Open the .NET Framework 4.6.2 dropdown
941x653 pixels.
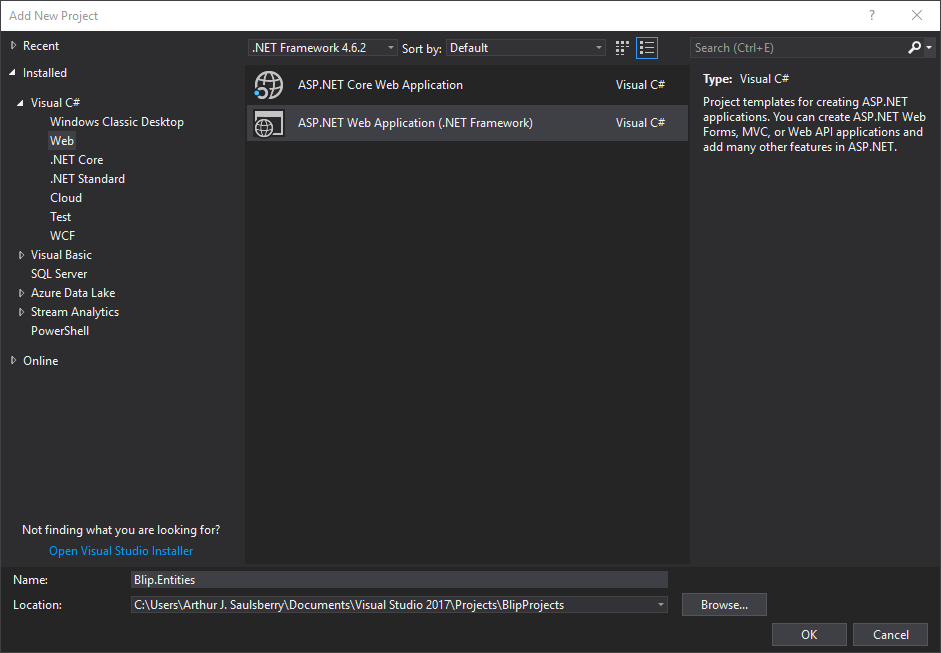[x=322, y=47]
